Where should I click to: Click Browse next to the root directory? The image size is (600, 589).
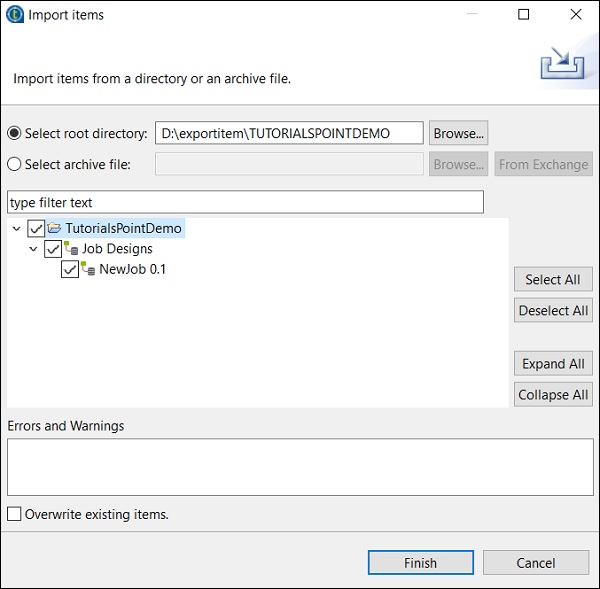pos(458,133)
